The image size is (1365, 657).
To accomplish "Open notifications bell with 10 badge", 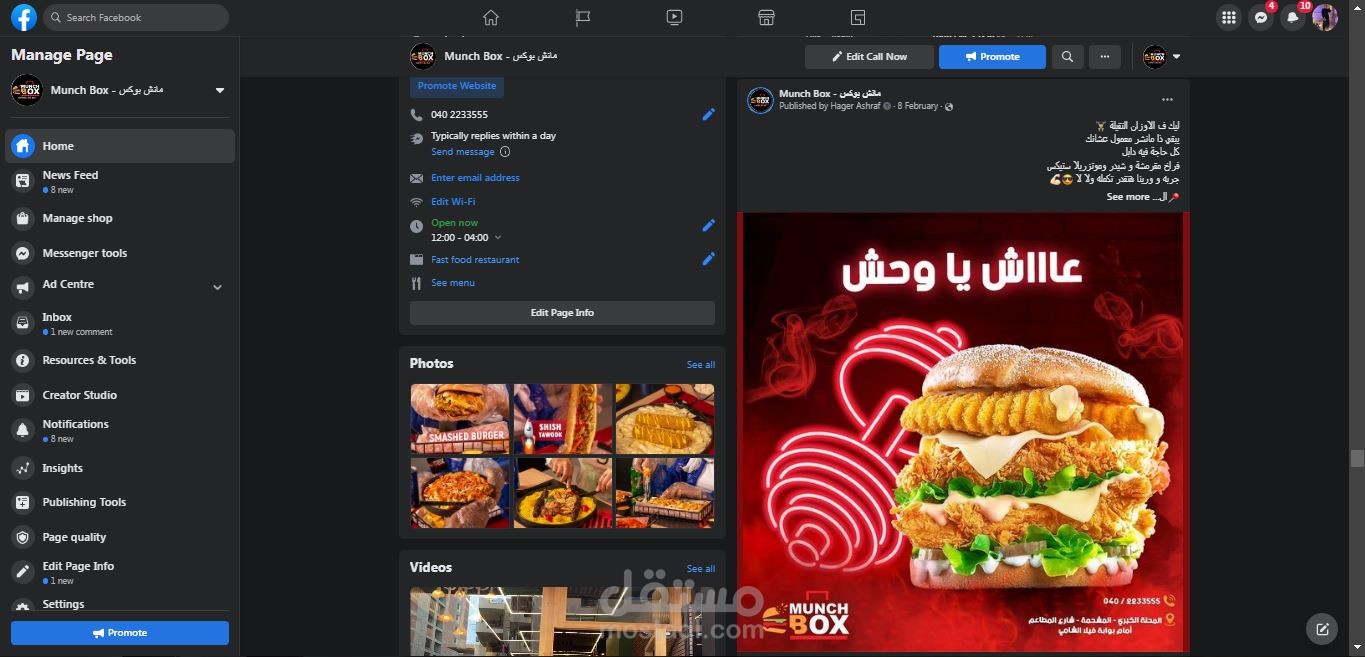I will pos(1293,17).
